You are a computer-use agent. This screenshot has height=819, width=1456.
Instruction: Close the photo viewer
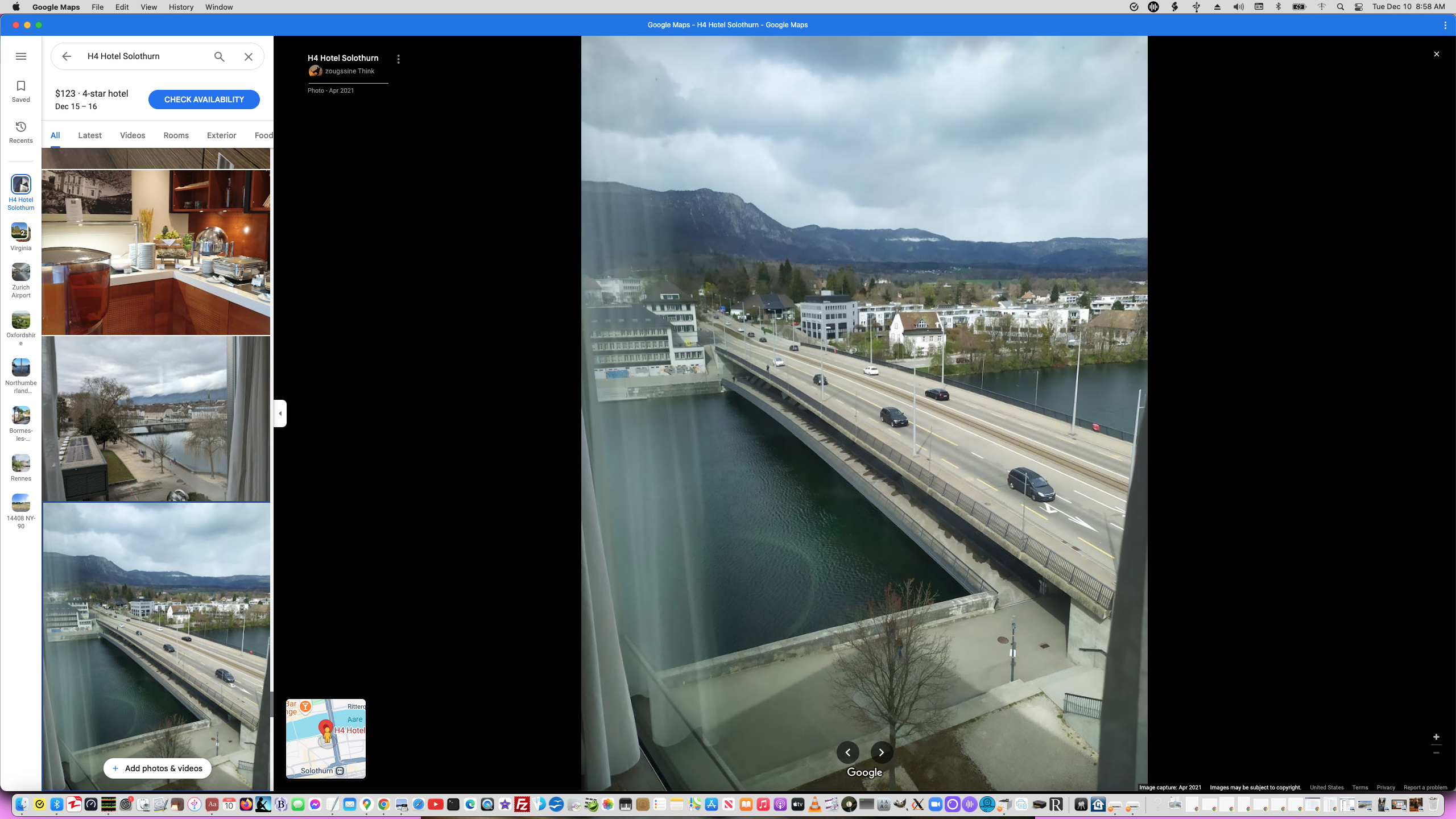click(1436, 54)
